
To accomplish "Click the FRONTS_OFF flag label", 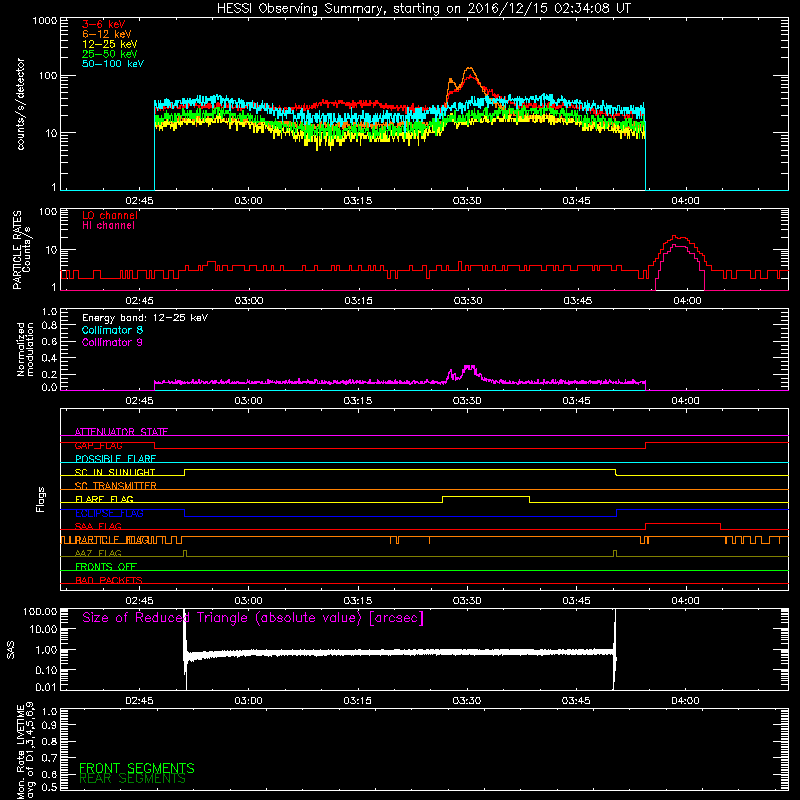I will pos(106,567).
